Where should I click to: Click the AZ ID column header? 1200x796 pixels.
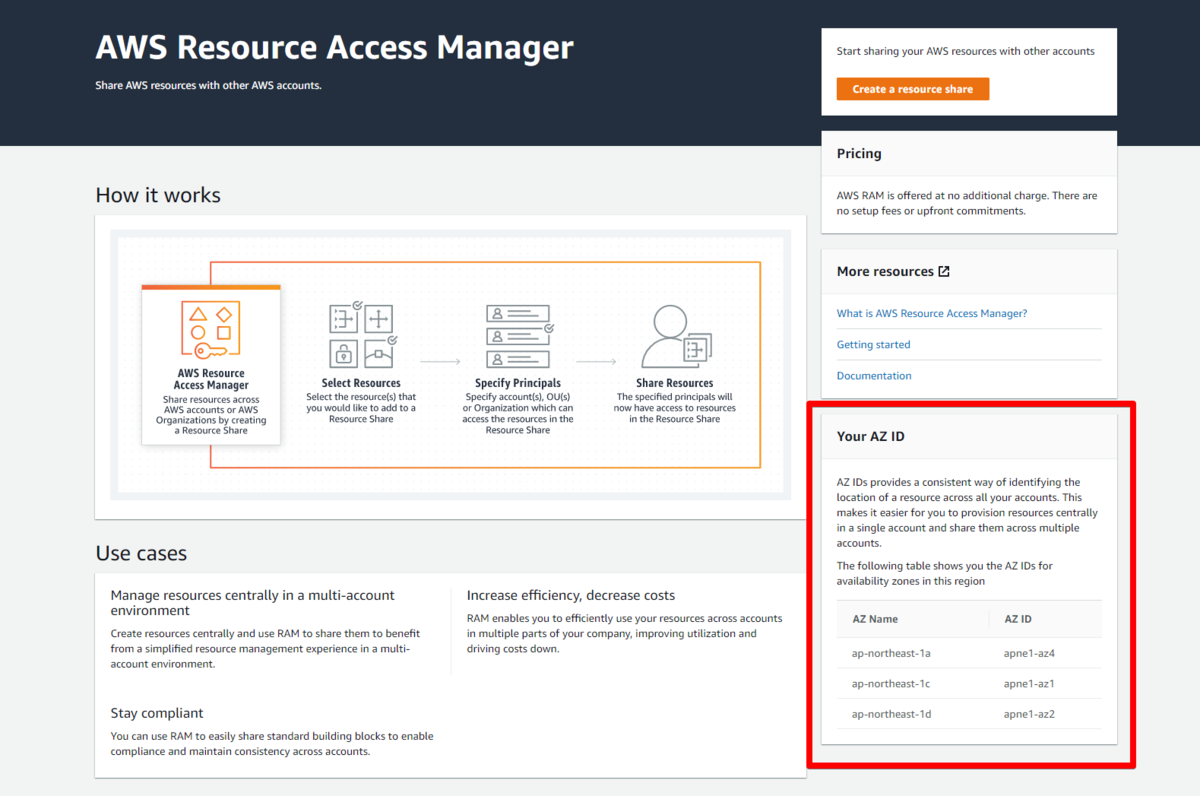point(1018,619)
